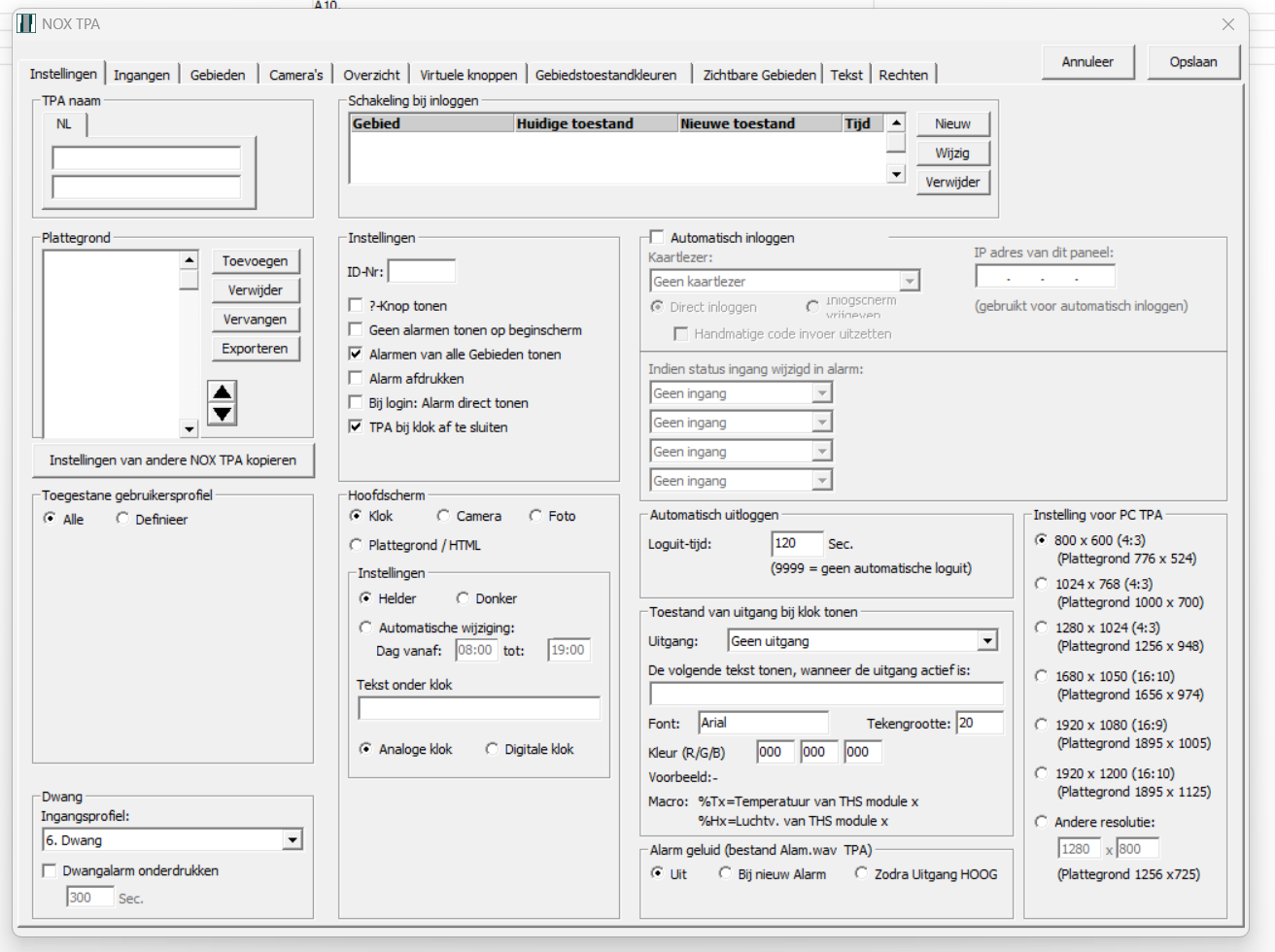Click the Annuleer button
Image resolution: width=1275 pixels, height=952 pixels.
1087,62
